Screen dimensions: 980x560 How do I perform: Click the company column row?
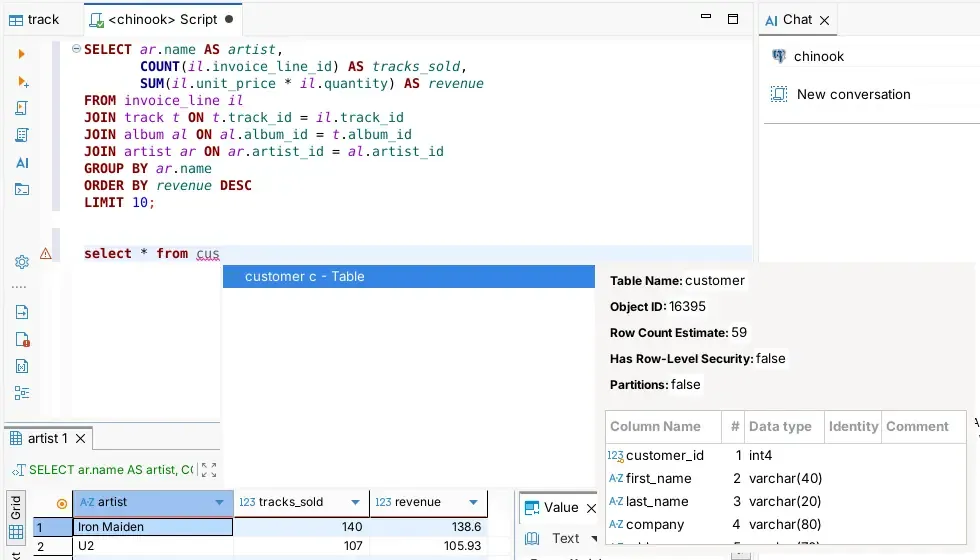[786, 525]
